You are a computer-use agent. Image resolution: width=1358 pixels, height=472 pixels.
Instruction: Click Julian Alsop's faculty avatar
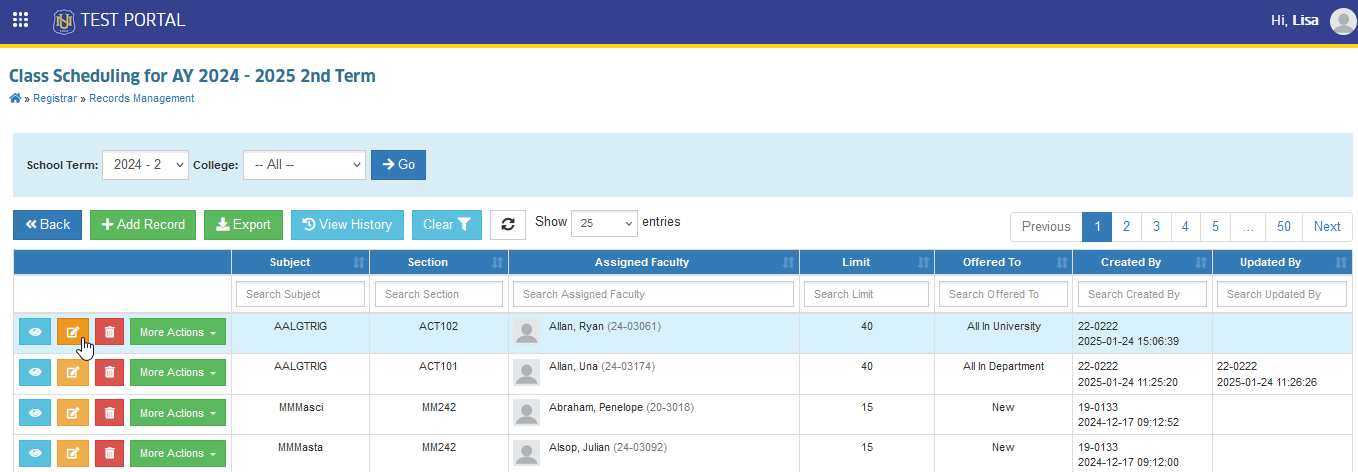pos(526,453)
